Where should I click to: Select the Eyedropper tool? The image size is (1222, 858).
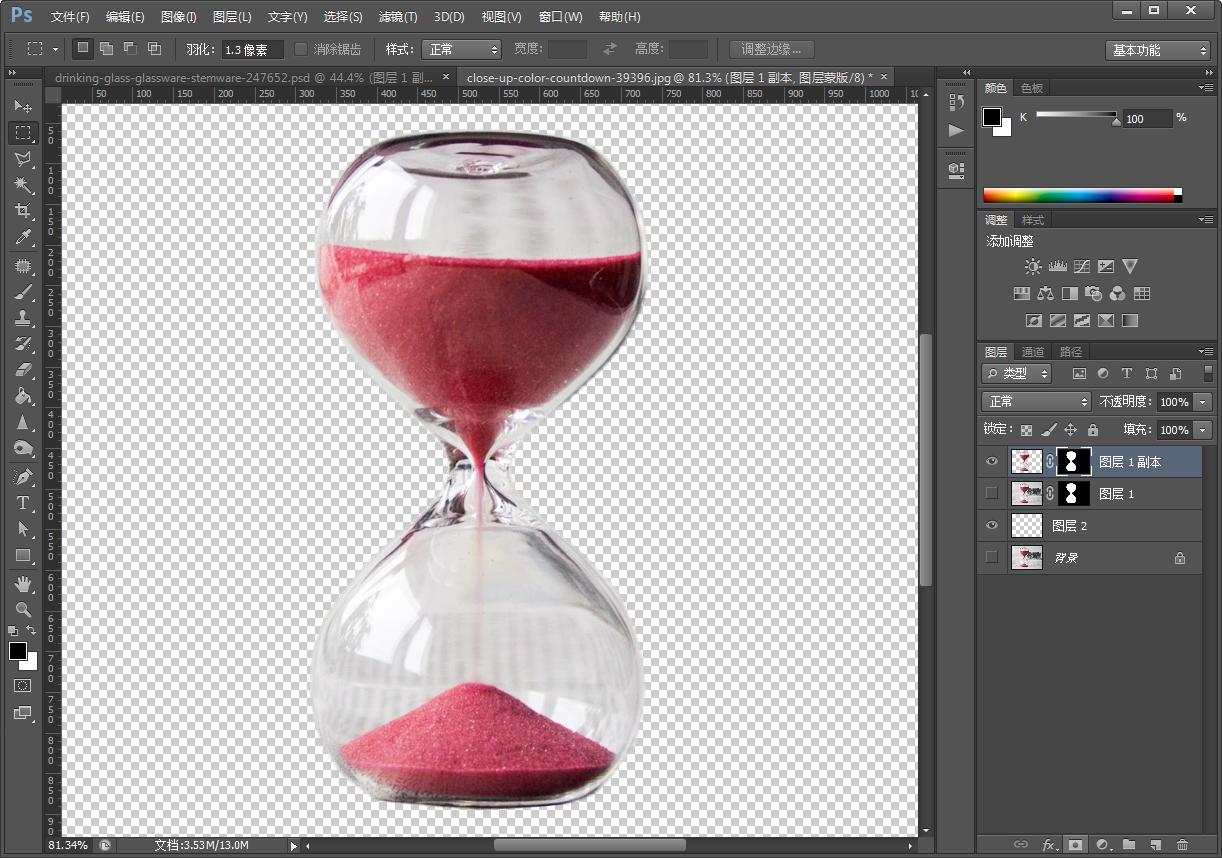23,238
